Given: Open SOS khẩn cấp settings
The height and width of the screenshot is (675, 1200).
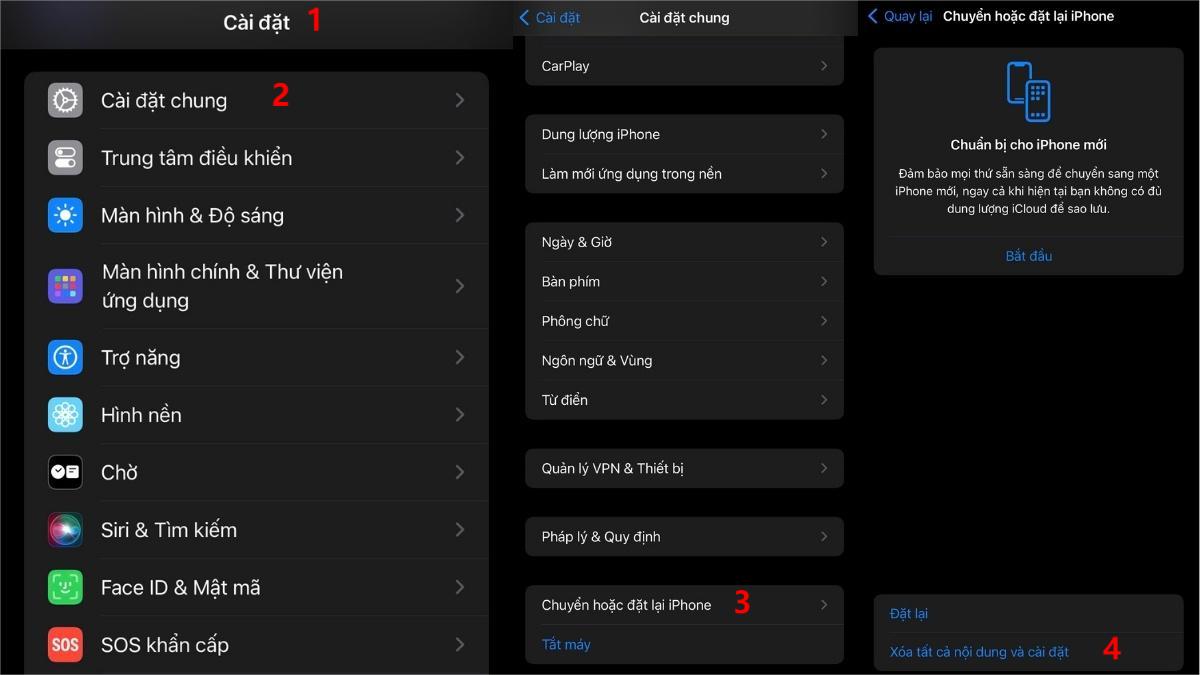Looking at the screenshot, I should [257, 644].
